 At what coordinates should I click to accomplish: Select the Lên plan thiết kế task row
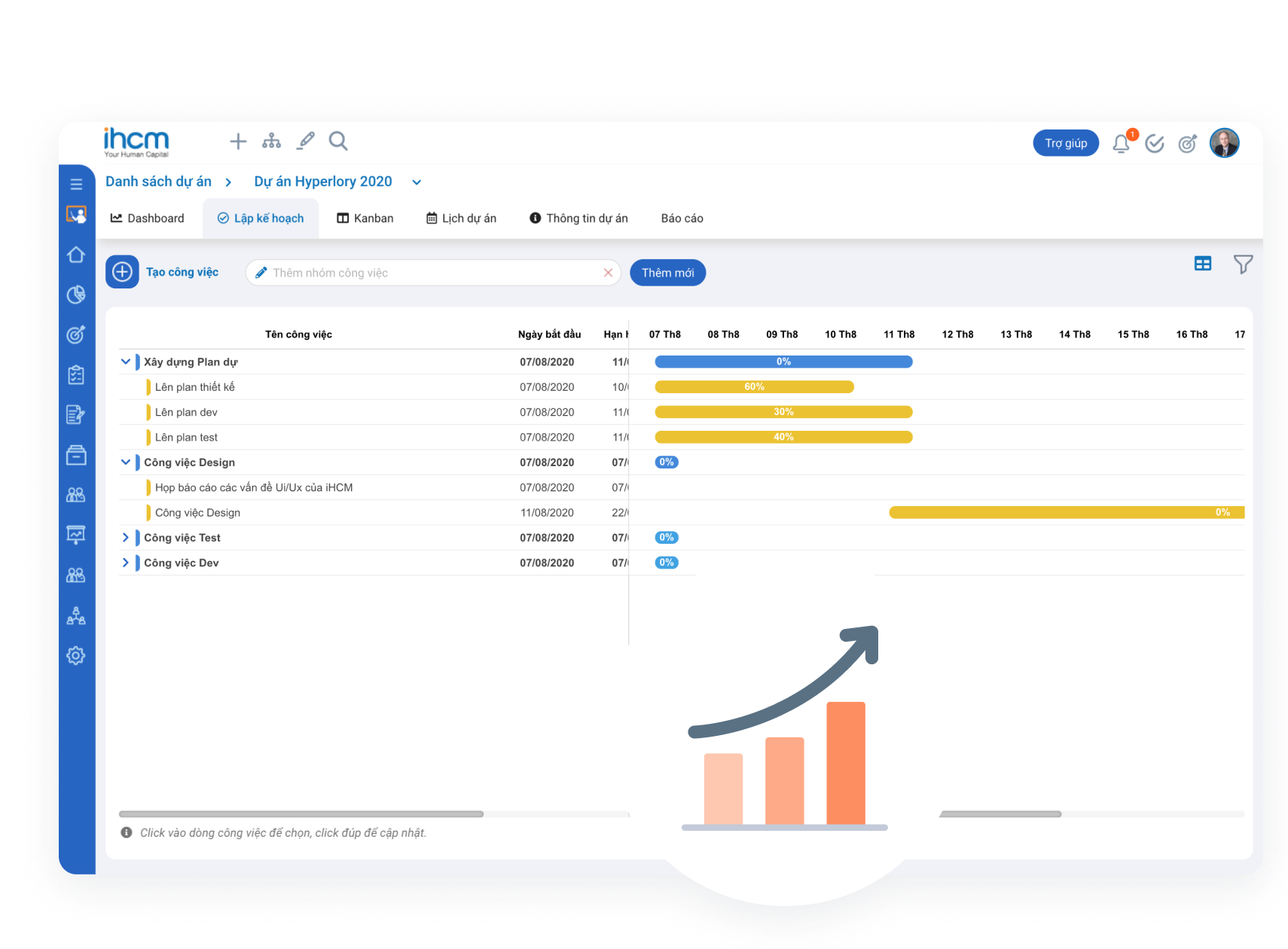[374, 387]
